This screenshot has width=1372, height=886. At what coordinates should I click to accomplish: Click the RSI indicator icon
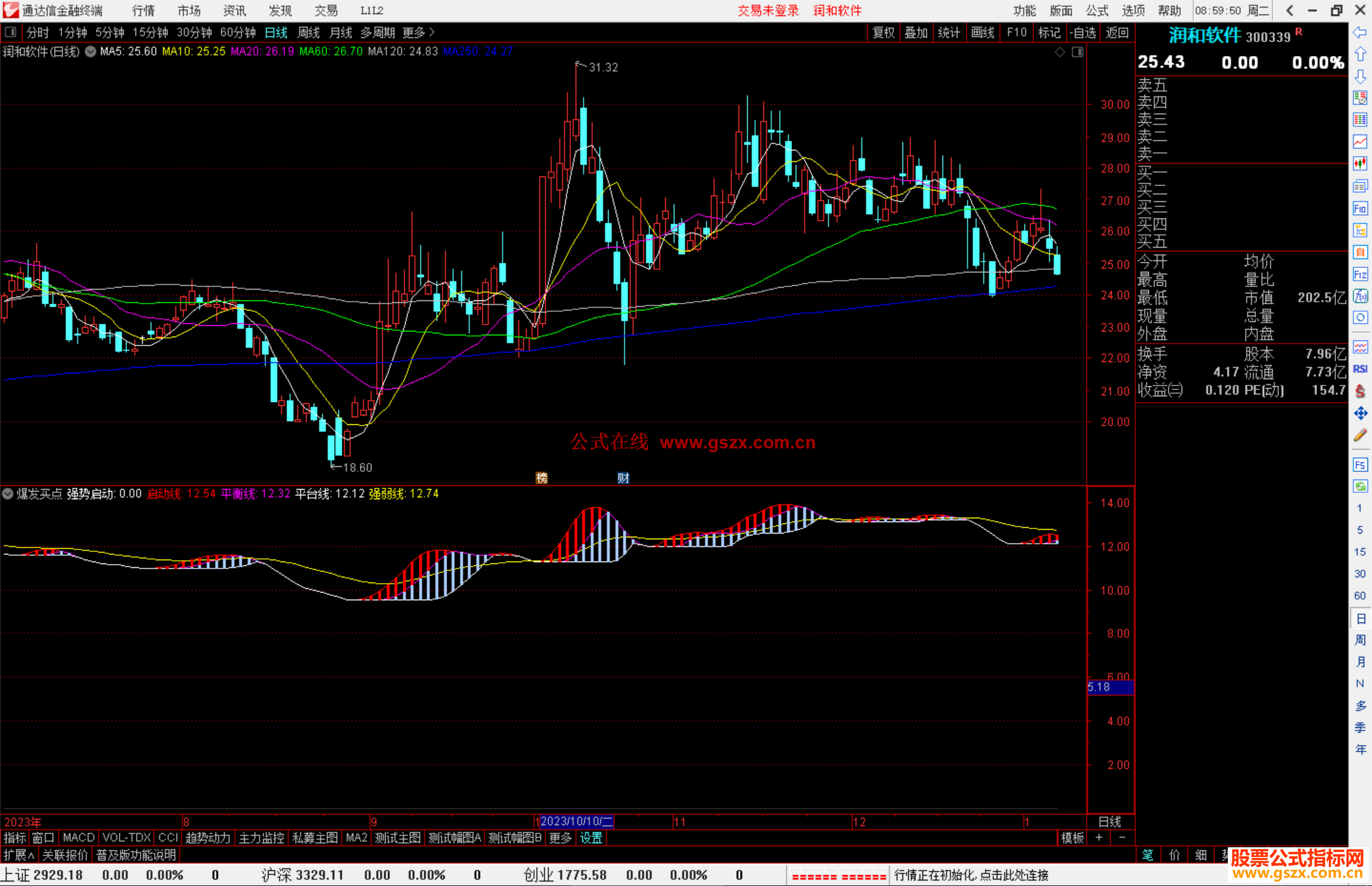pyautogui.click(x=1360, y=369)
